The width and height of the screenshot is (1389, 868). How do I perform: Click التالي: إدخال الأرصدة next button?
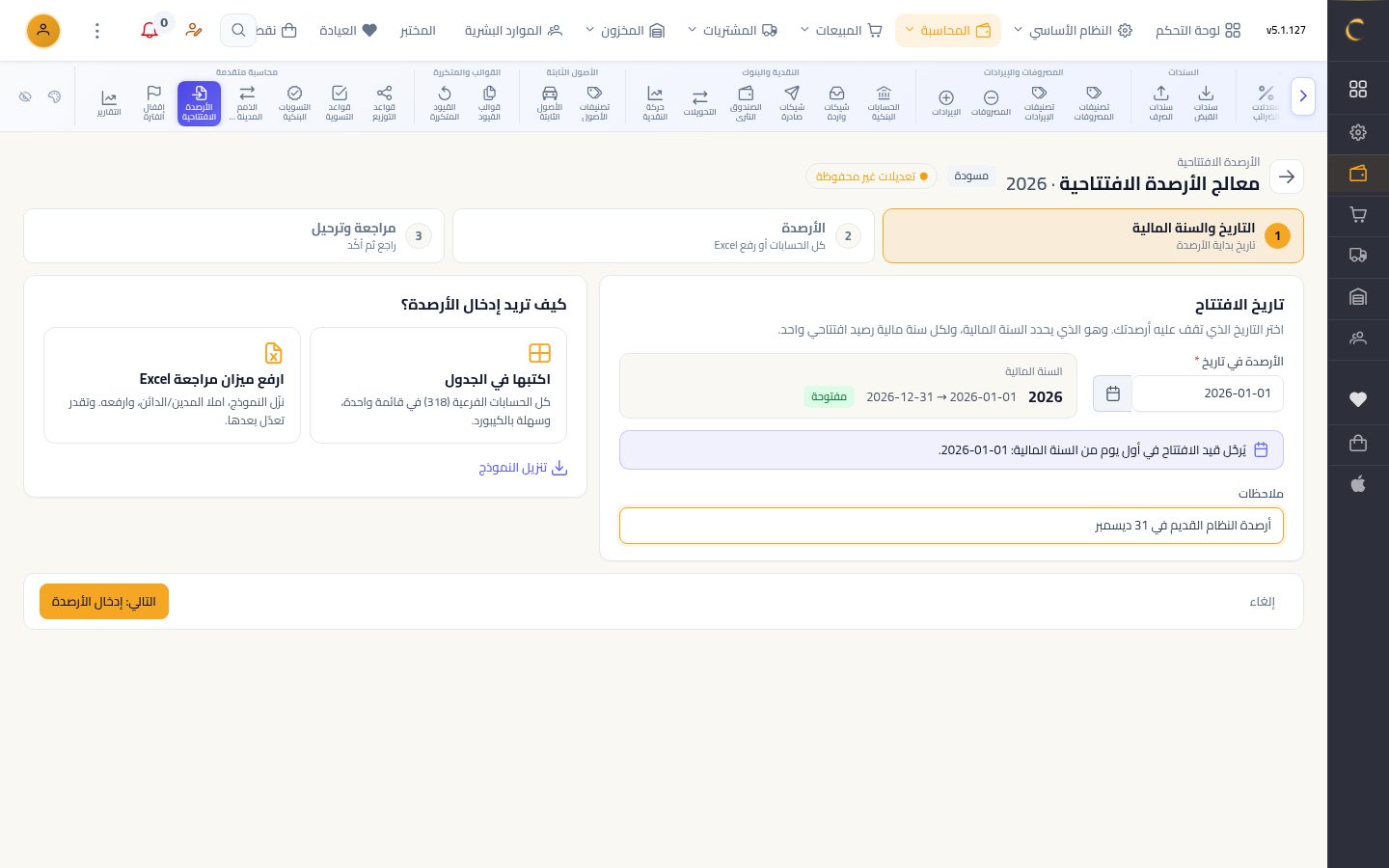(x=104, y=602)
